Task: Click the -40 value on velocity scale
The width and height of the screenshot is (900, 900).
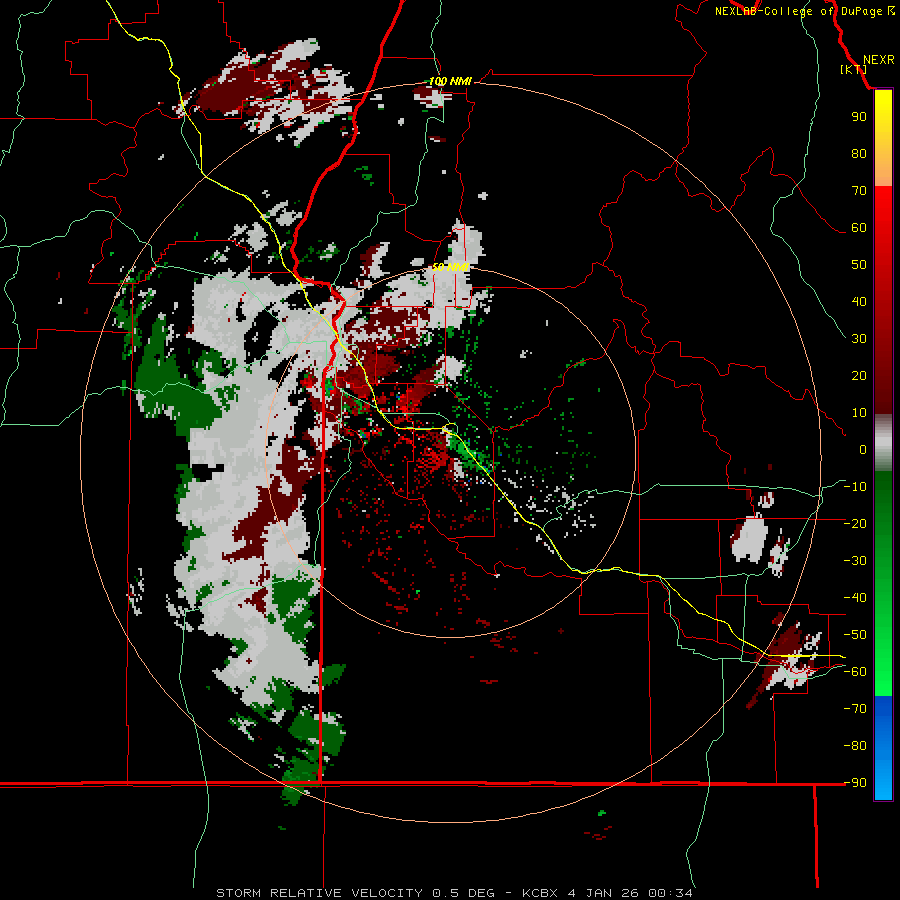Action: [x=855, y=598]
